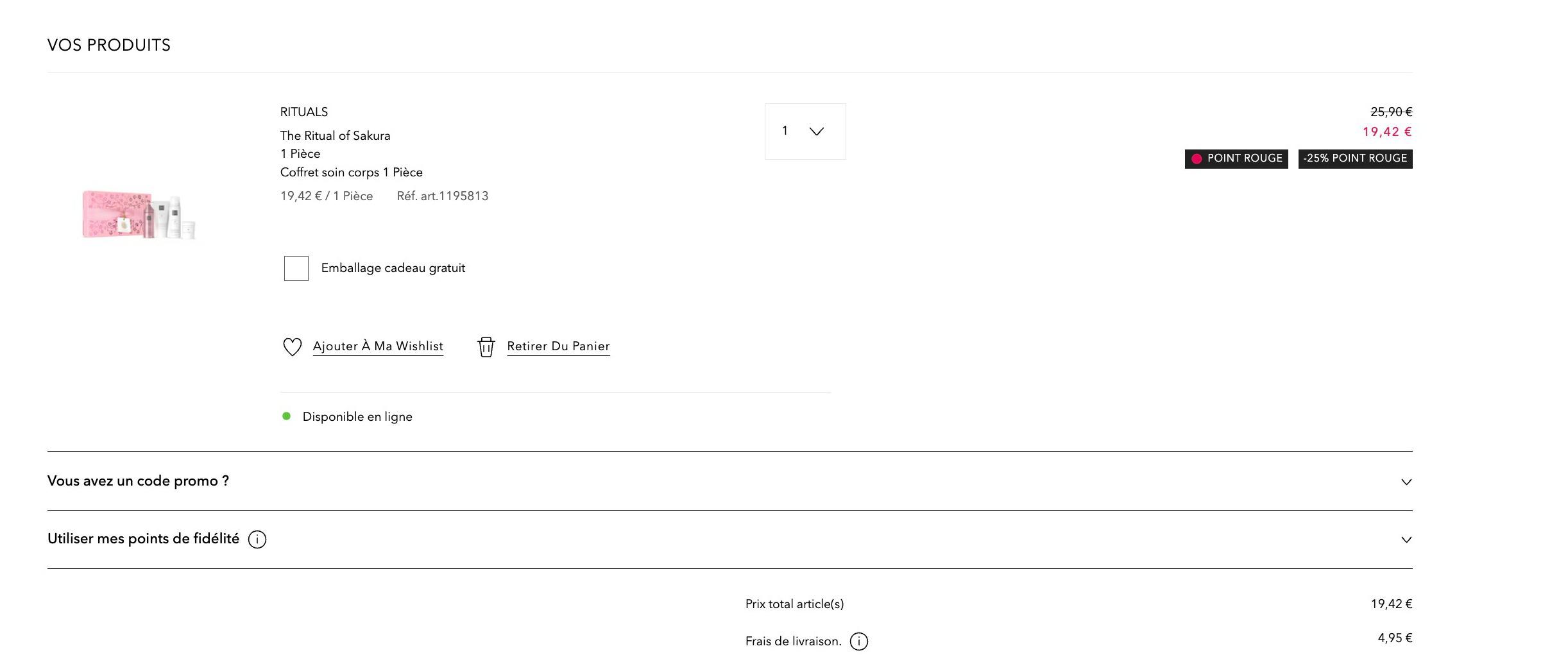This screenshot has width=1568, height=662.
Task: Click the trash bin icon
Action: [x=486, y=347]
